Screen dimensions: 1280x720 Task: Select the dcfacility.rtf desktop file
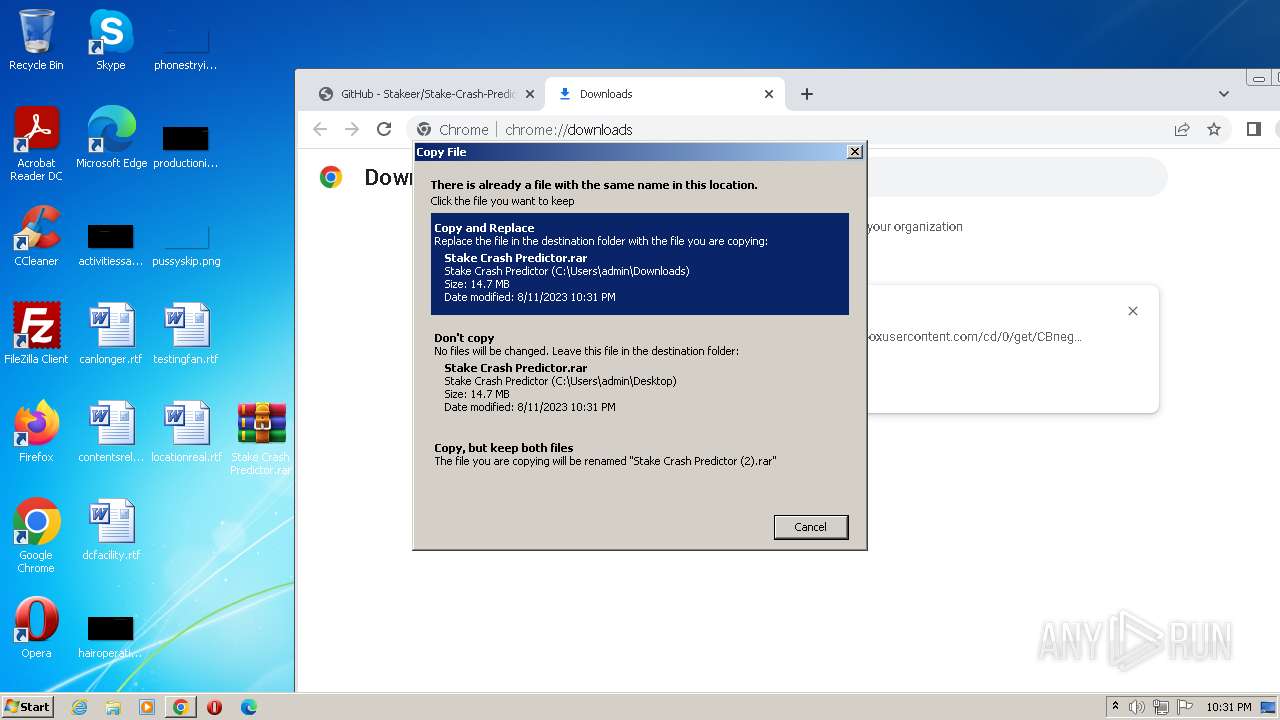(111, 530)
